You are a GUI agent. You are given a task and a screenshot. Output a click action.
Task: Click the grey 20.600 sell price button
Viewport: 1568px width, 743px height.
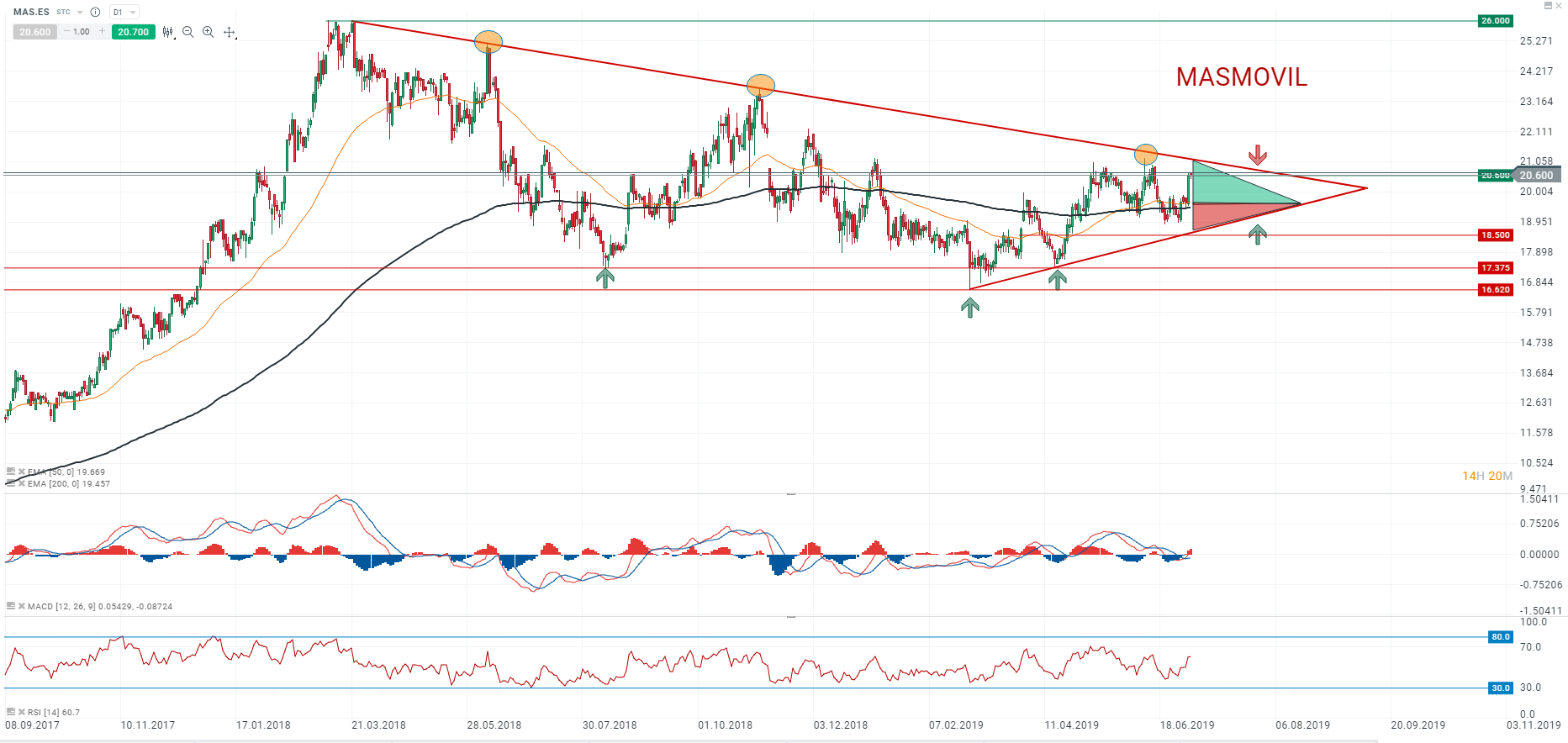35,32
